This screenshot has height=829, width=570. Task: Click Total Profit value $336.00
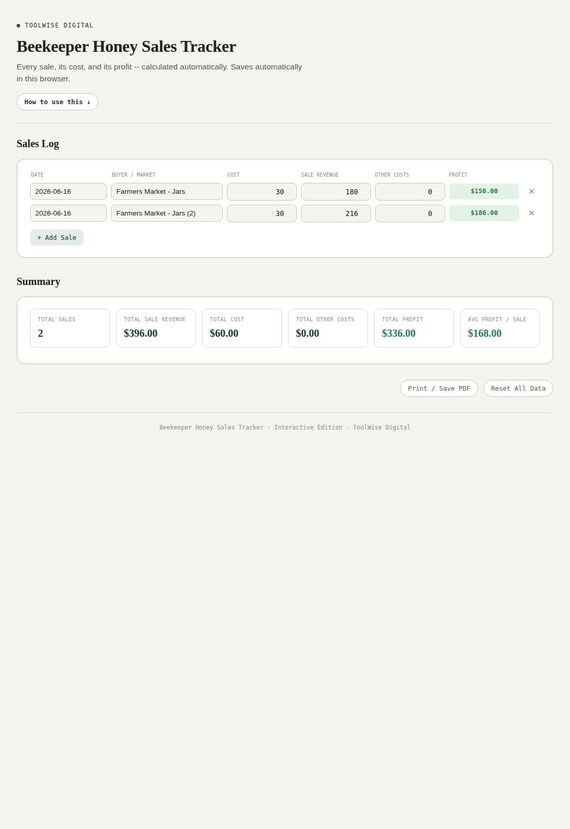(399, 334)
